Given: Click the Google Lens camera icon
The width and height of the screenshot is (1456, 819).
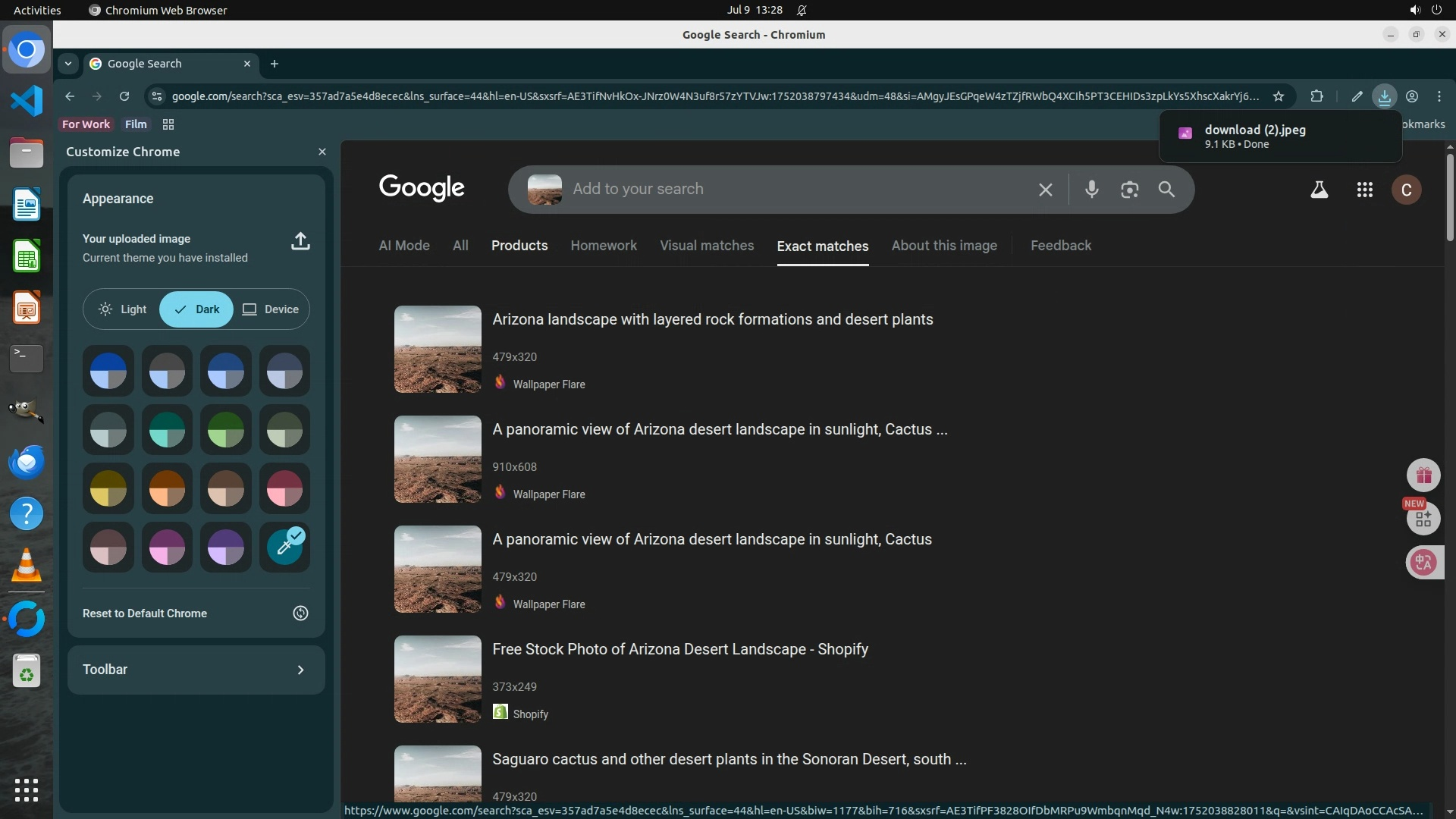Looking at the screenshot, I should click(x=1129, y=190).
